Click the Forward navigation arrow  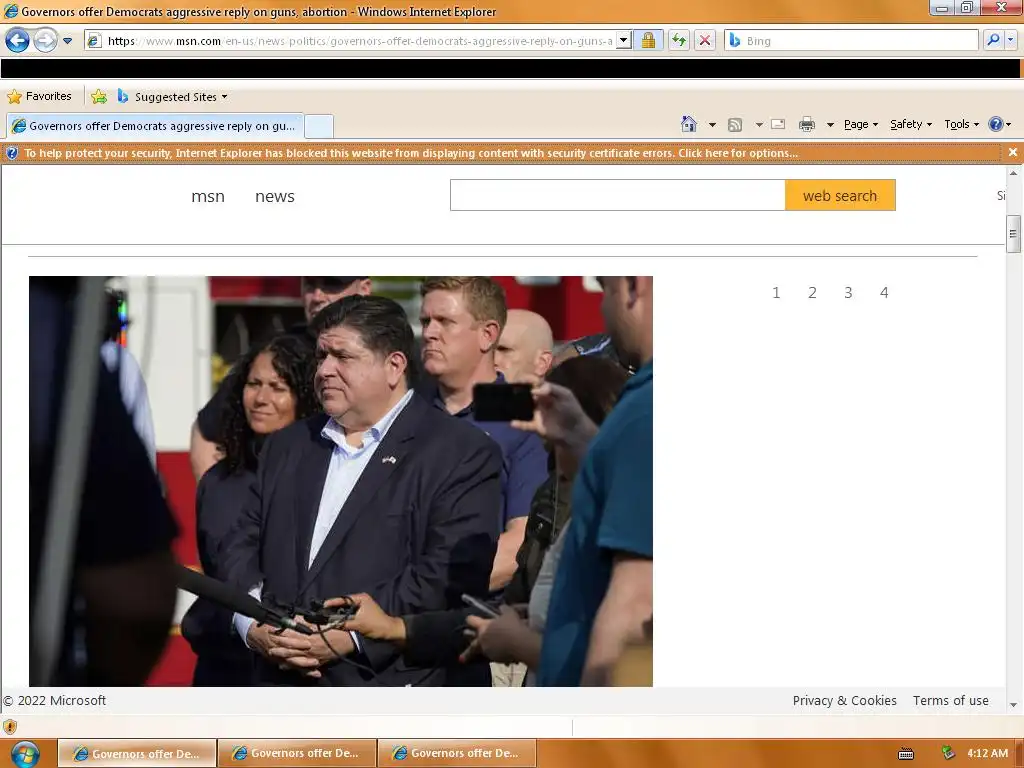[x=45, y=40]
